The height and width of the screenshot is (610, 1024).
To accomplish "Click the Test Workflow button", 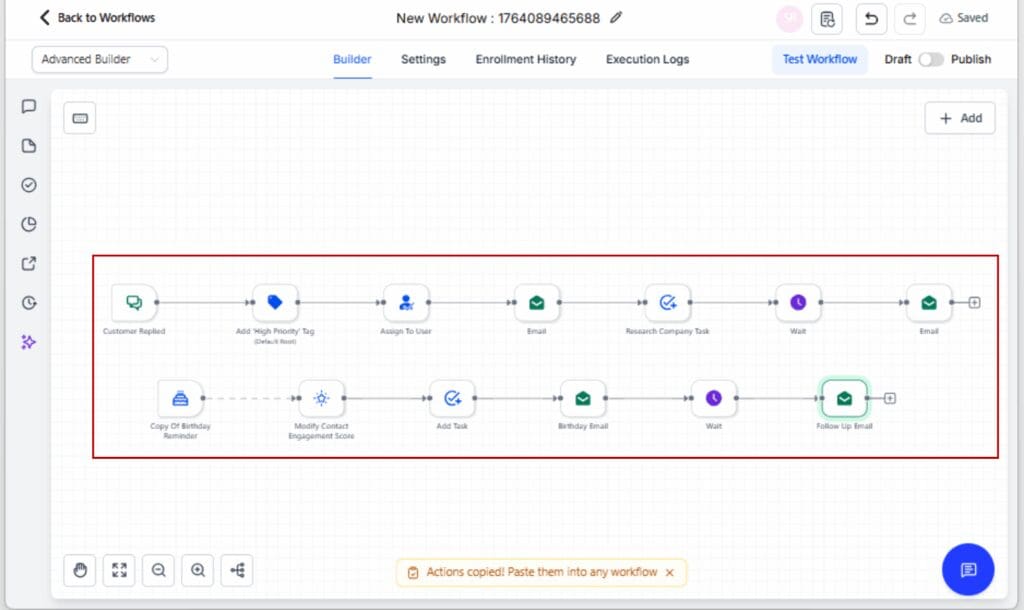I will pyautogui.click(x=819, y=59).
